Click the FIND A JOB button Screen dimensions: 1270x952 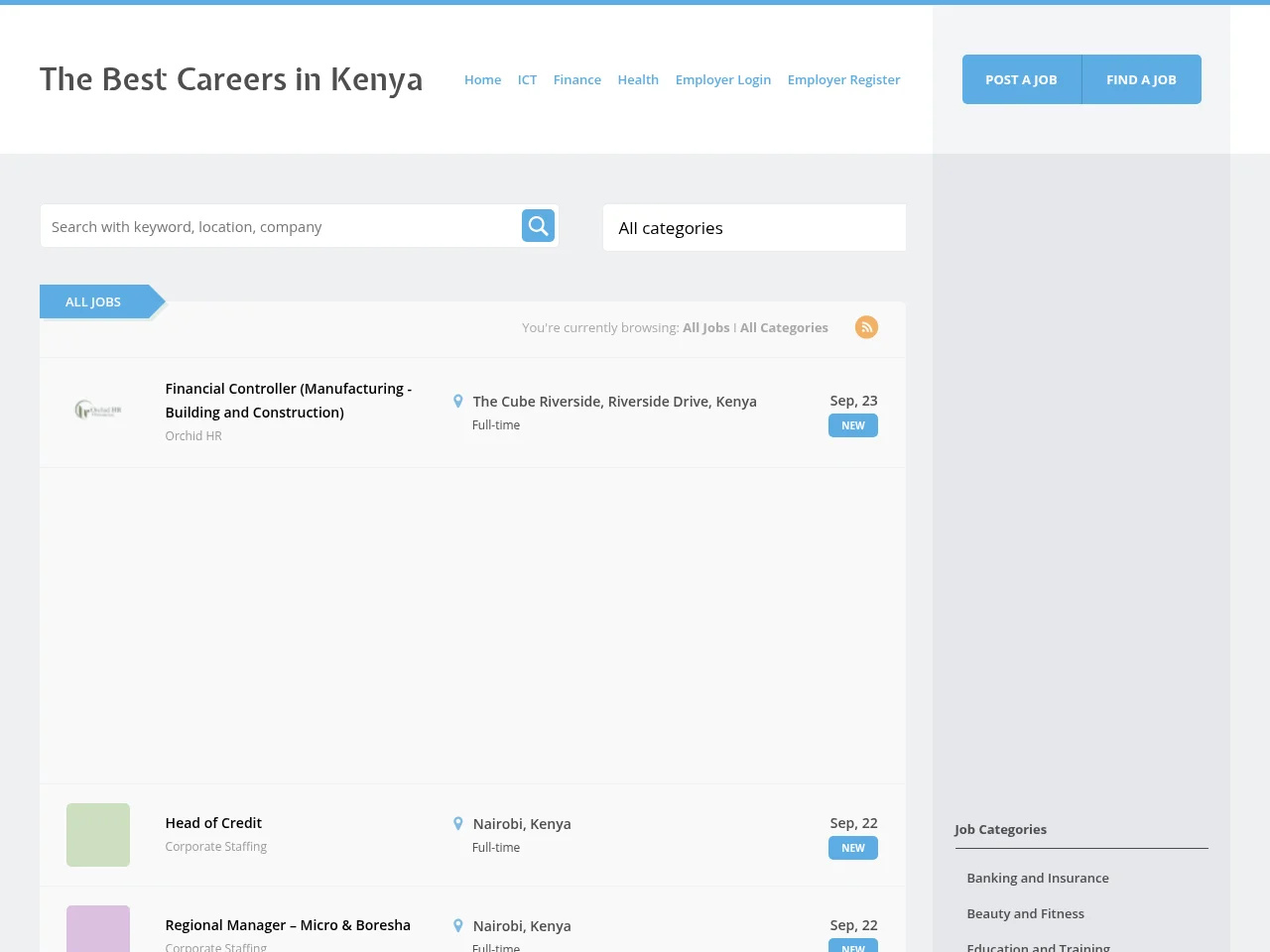click(1141, 79)
